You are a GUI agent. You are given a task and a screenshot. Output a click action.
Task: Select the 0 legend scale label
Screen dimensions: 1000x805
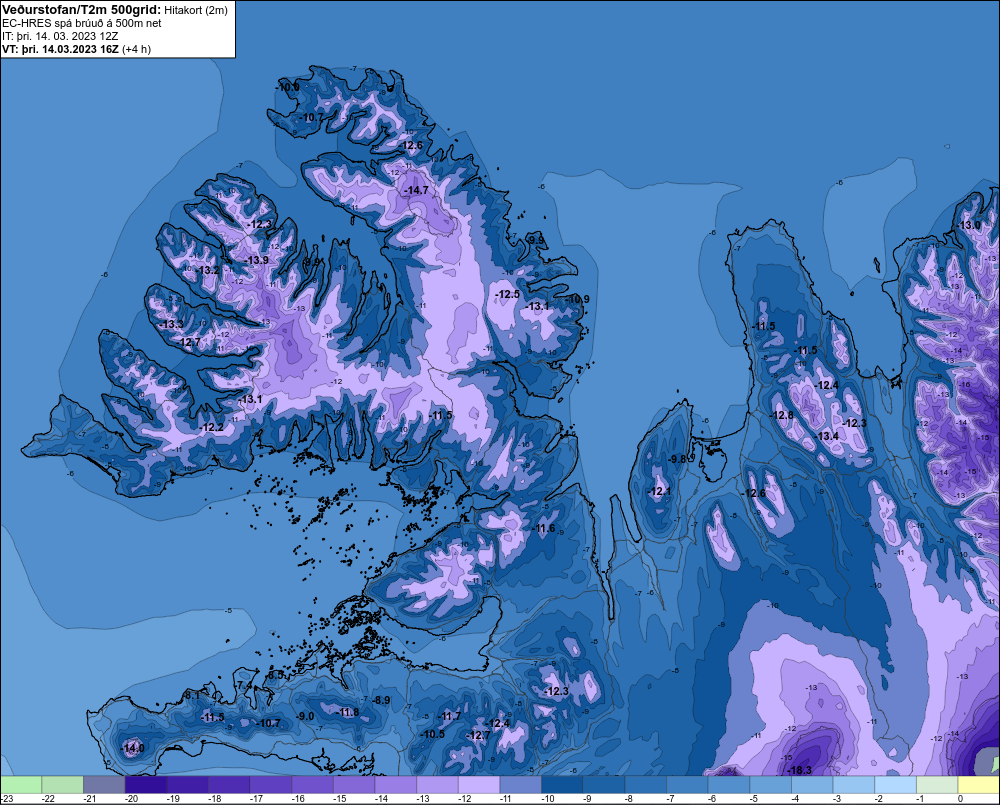tap(960, 799)
